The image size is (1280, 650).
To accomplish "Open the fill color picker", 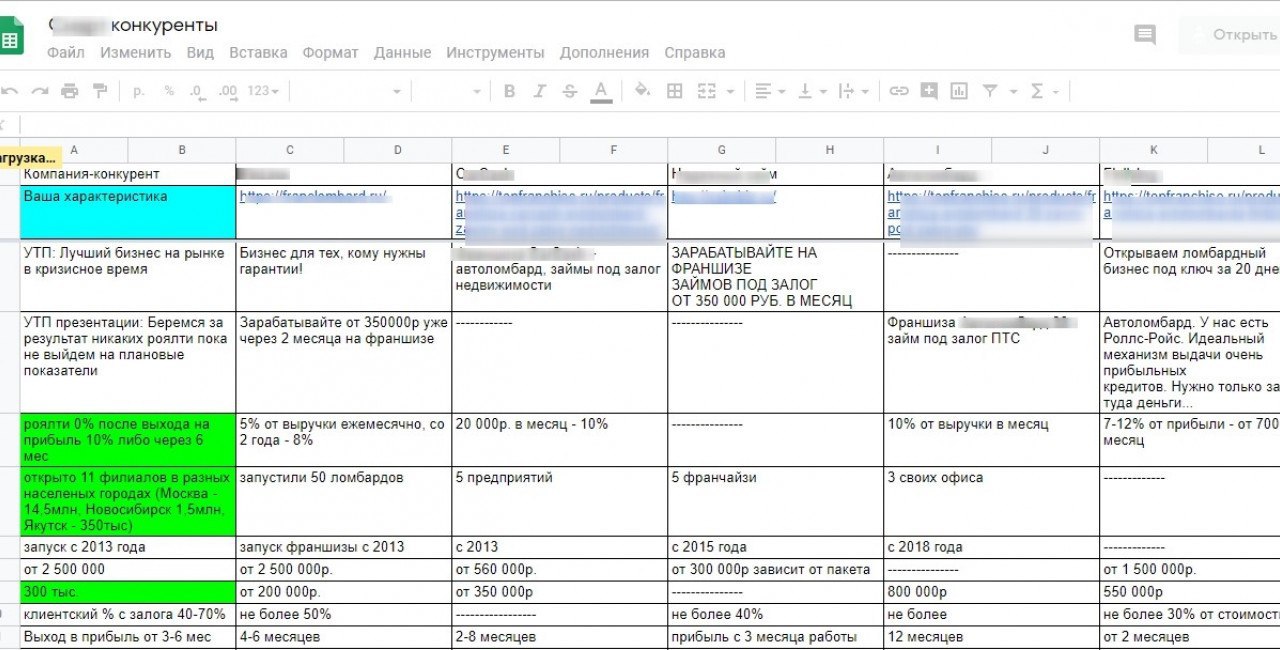I will 643,91.
